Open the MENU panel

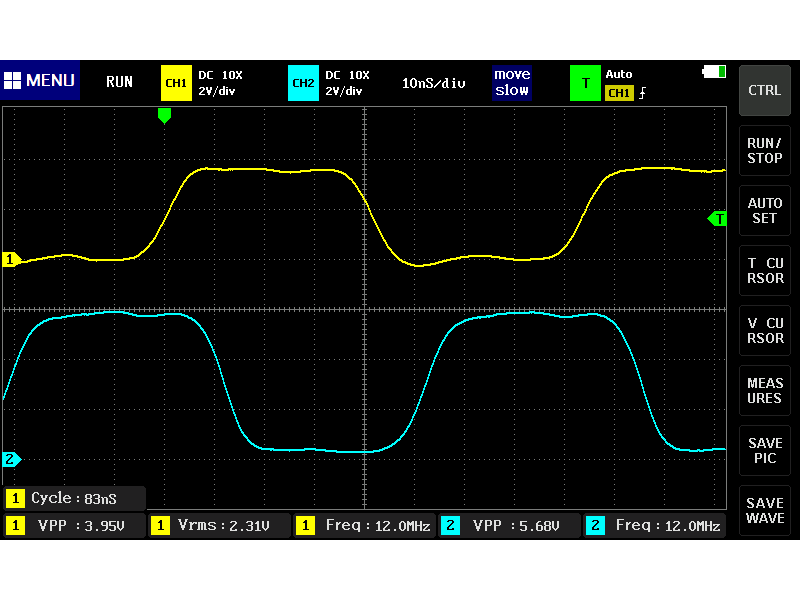(40, 81)
